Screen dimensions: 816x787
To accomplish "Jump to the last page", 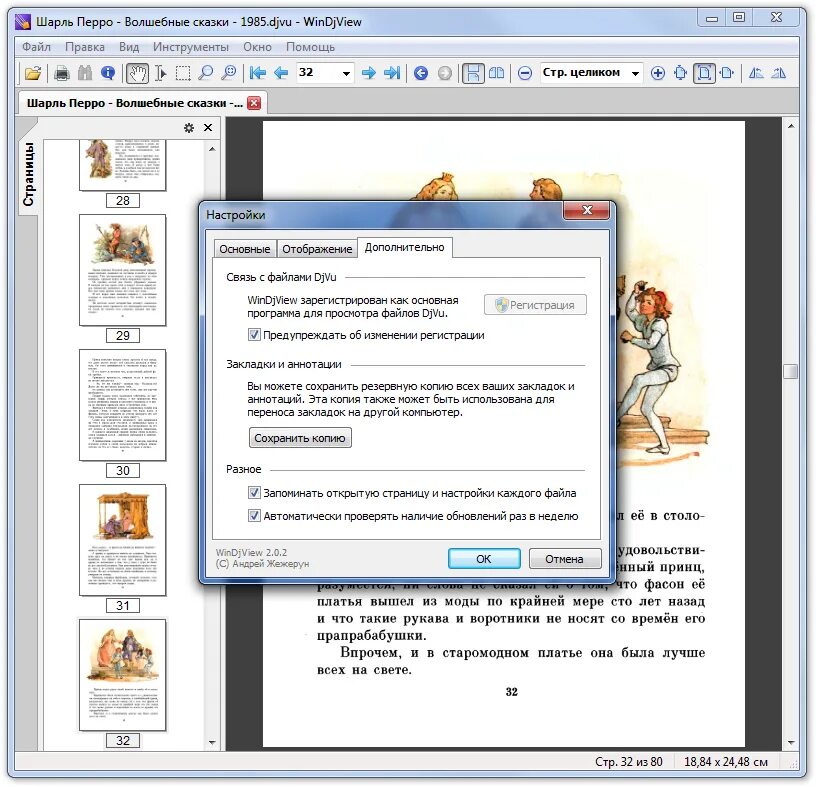I will point(392,73).
